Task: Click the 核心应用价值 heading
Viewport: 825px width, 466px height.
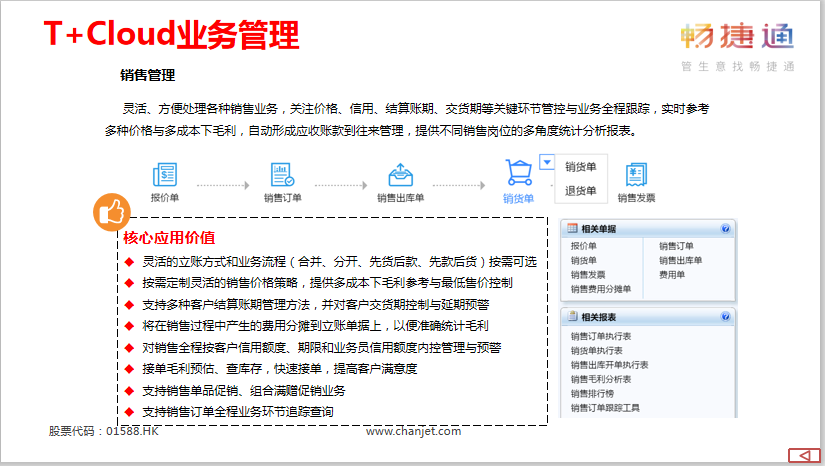Action: pos(169,238)
